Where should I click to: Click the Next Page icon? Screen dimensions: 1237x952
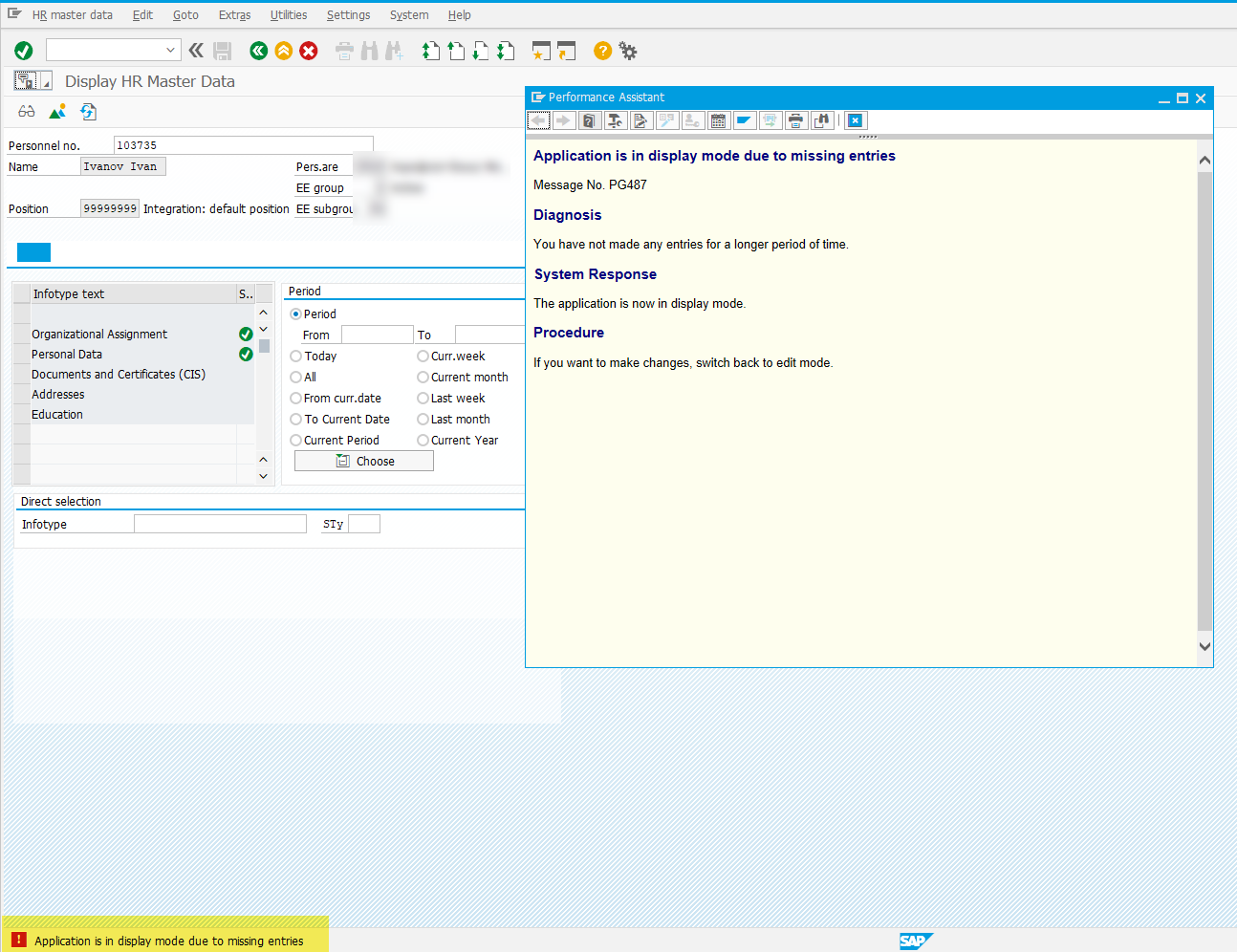coord(481,51)
